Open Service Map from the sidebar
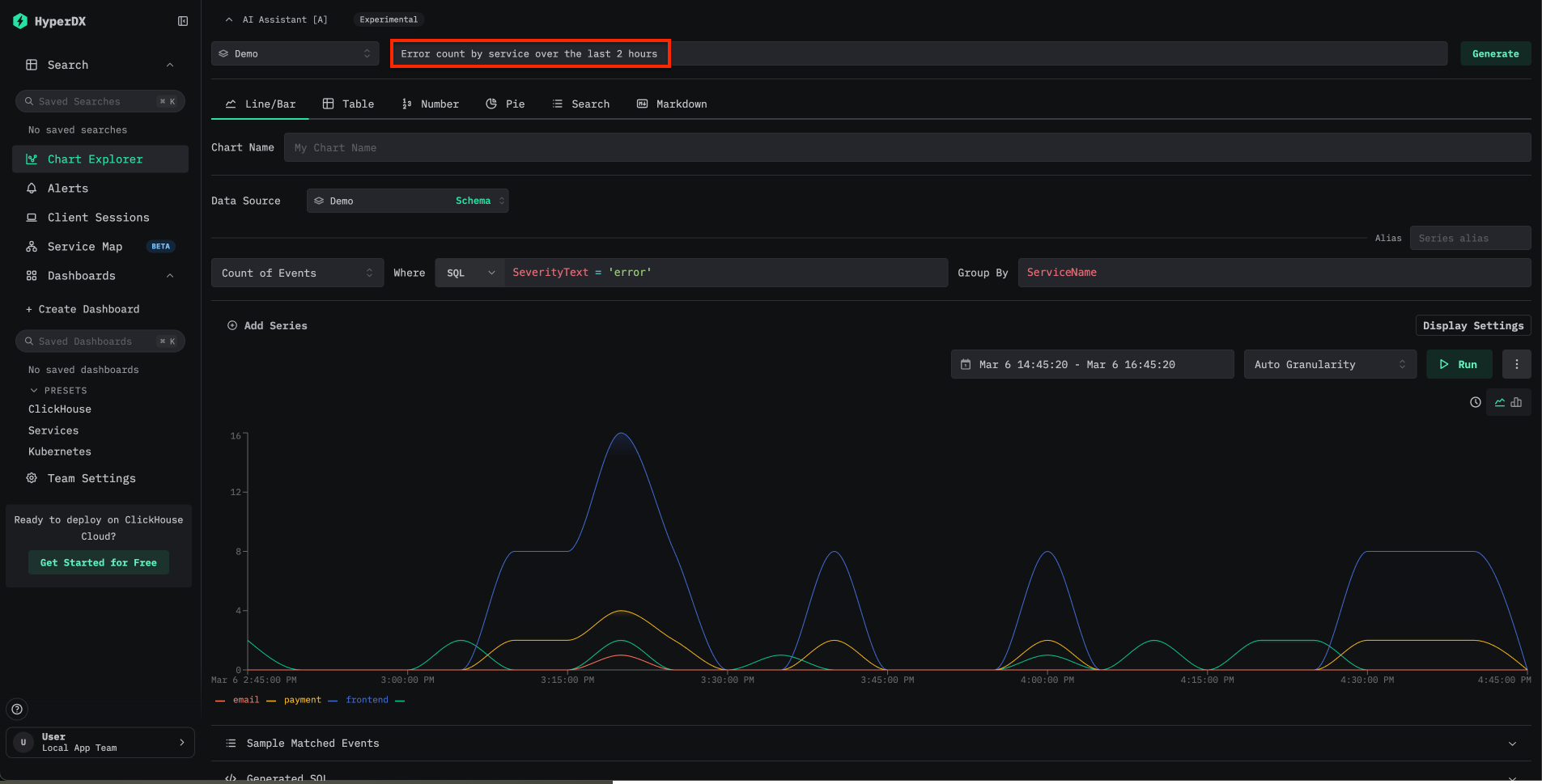 click(85, 247)
